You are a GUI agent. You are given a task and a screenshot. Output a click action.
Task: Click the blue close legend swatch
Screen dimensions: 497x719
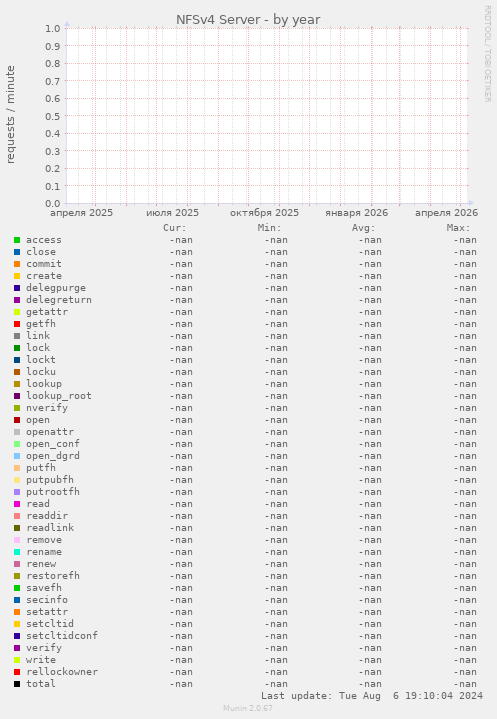[17, 252]
